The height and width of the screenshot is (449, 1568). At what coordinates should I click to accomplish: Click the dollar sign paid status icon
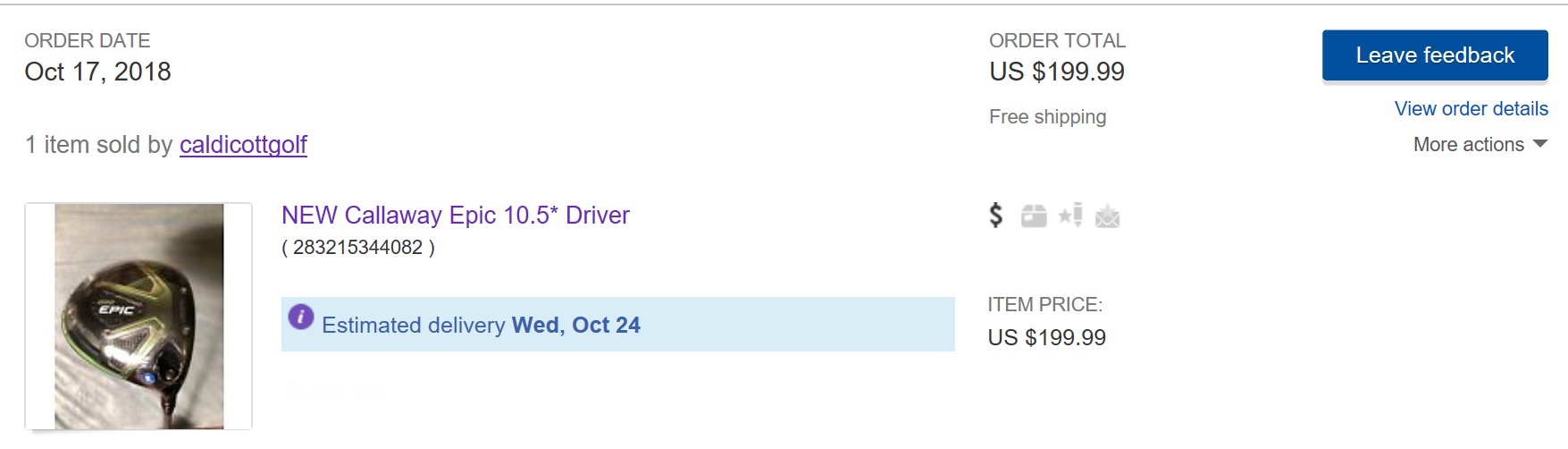point(996,216)
